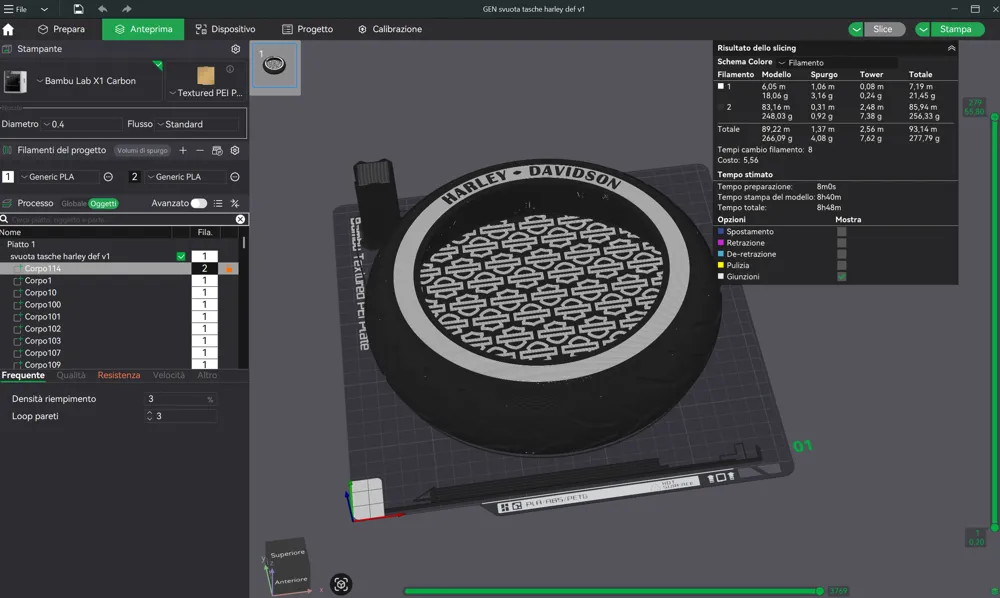Add a new filament with the plus icon

point(183,150)
